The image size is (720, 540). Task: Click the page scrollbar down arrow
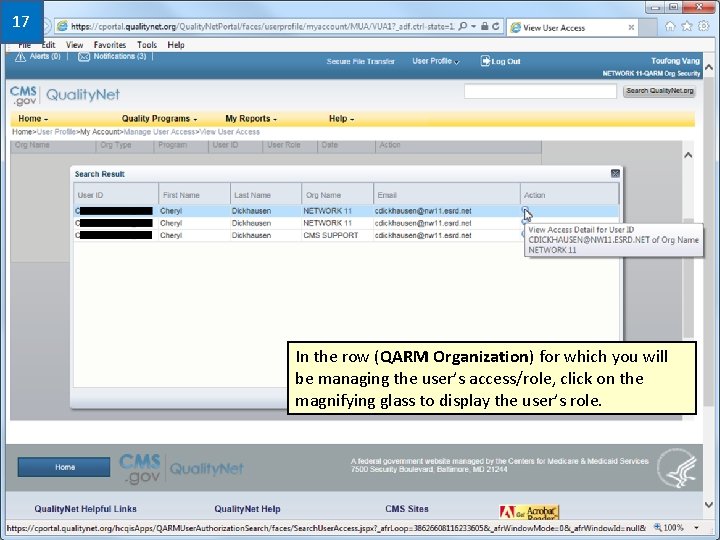pos(709,505)
